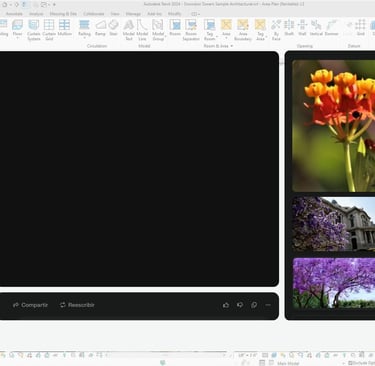Open the Model Group dropdown arrow
Viewport: 375px width, 366px height.
(x=165, y=36)
